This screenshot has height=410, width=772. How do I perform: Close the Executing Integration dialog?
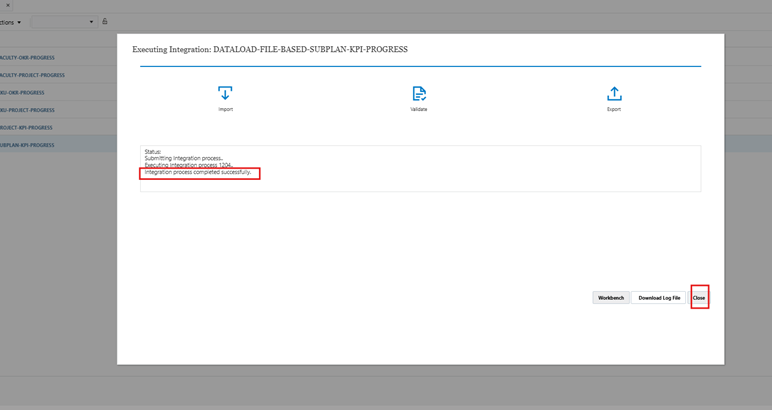tap(699, 298)
